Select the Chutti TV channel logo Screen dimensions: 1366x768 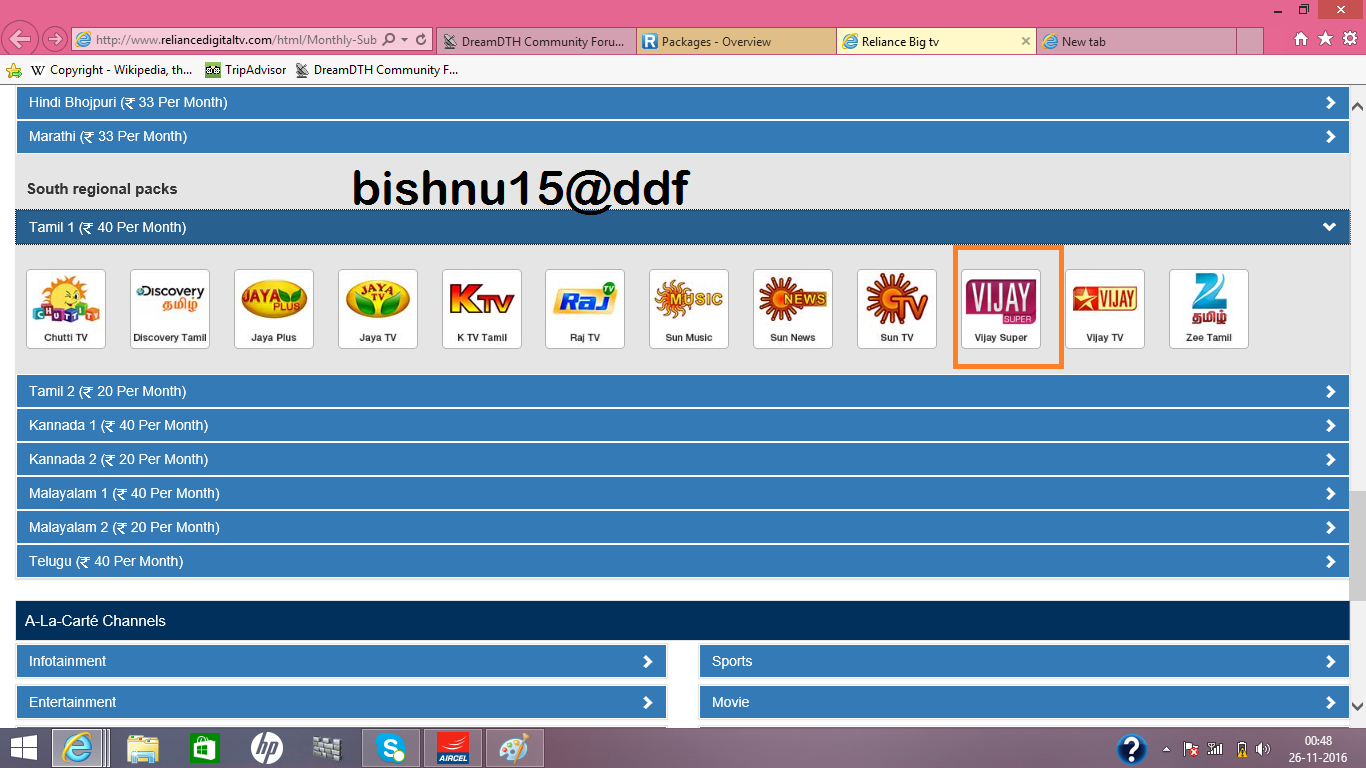pos(66,309)
